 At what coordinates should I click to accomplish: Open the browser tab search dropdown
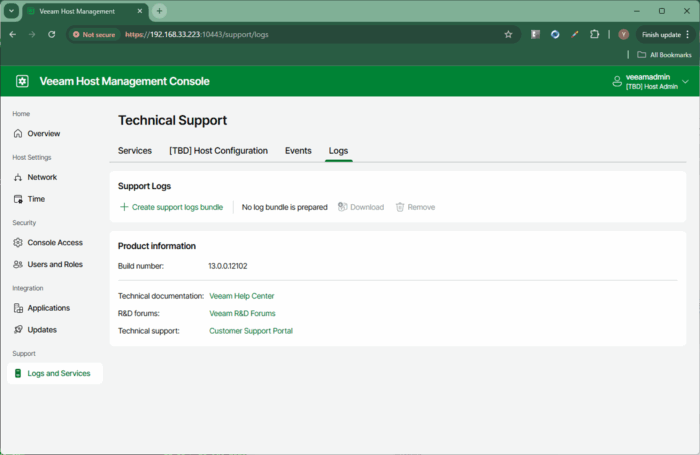point(12,11)
